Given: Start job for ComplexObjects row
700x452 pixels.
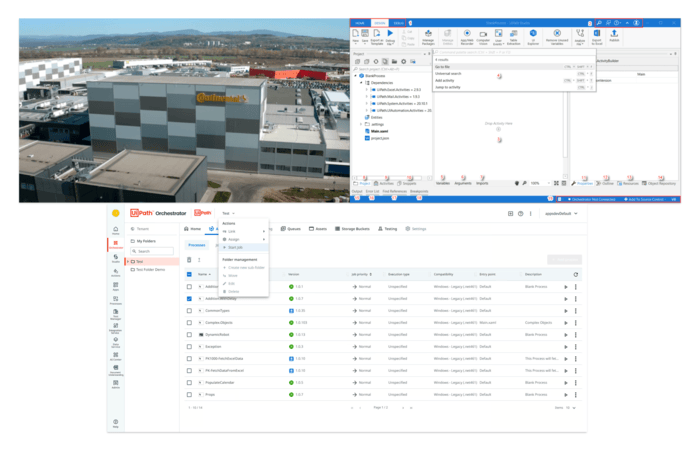Looking at the screenshot, I should pos(566,322).
